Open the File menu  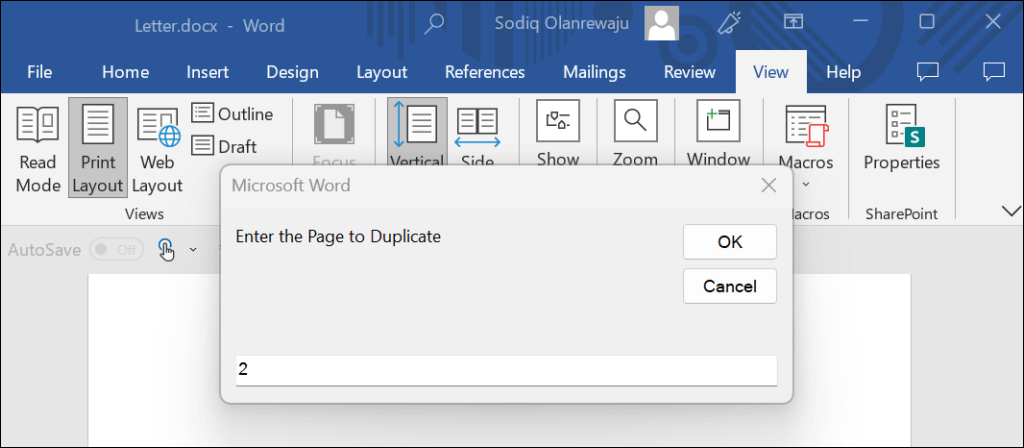(40, 72)
